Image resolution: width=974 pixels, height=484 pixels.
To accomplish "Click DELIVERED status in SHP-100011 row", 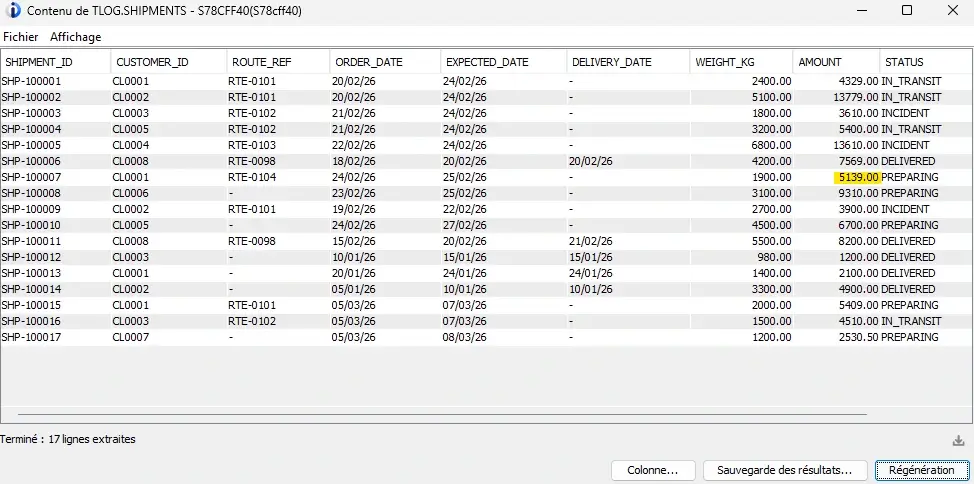I will pyautogui.click(x=908, y=241).
